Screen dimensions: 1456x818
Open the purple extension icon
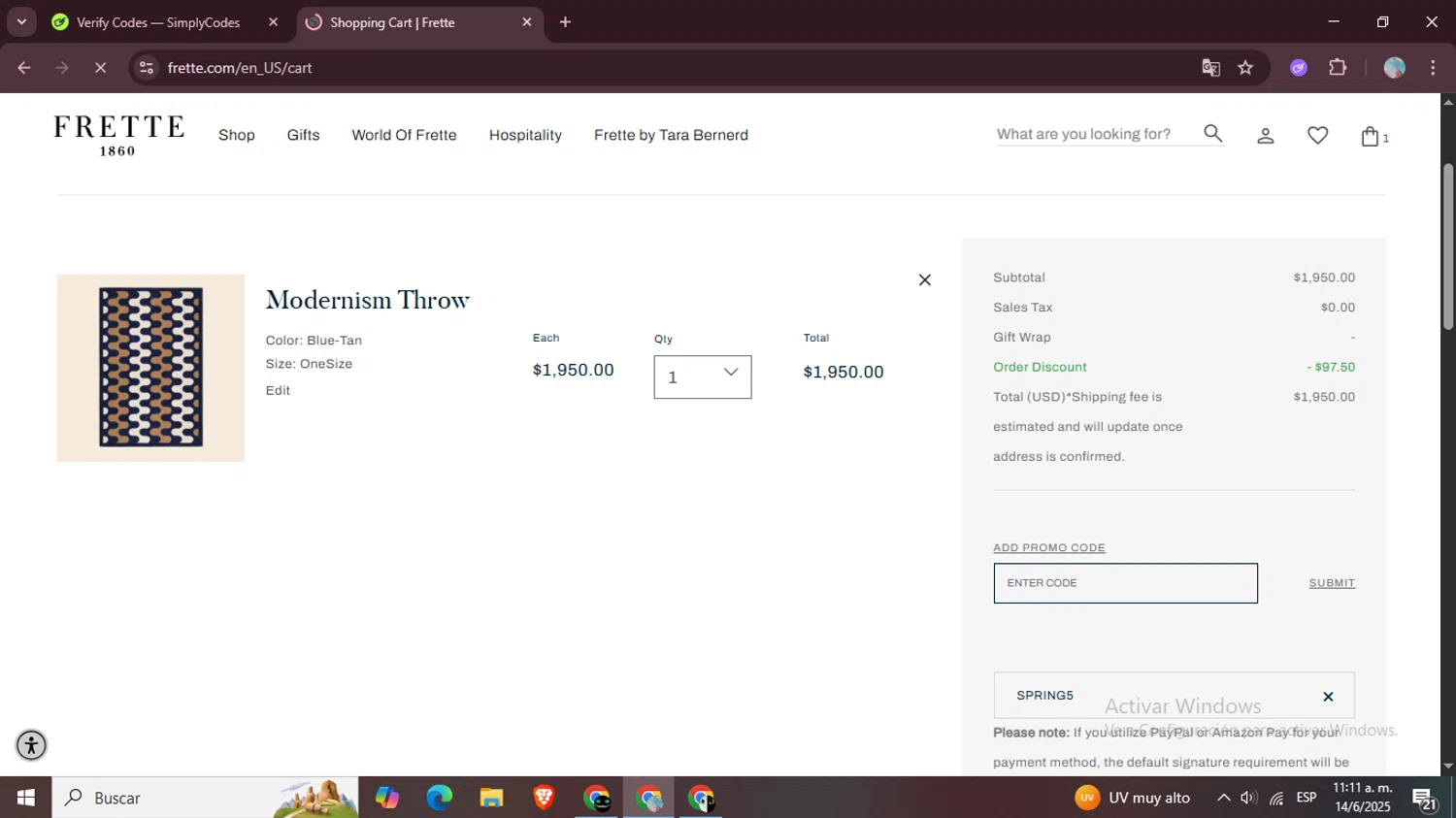[1299, 68]
